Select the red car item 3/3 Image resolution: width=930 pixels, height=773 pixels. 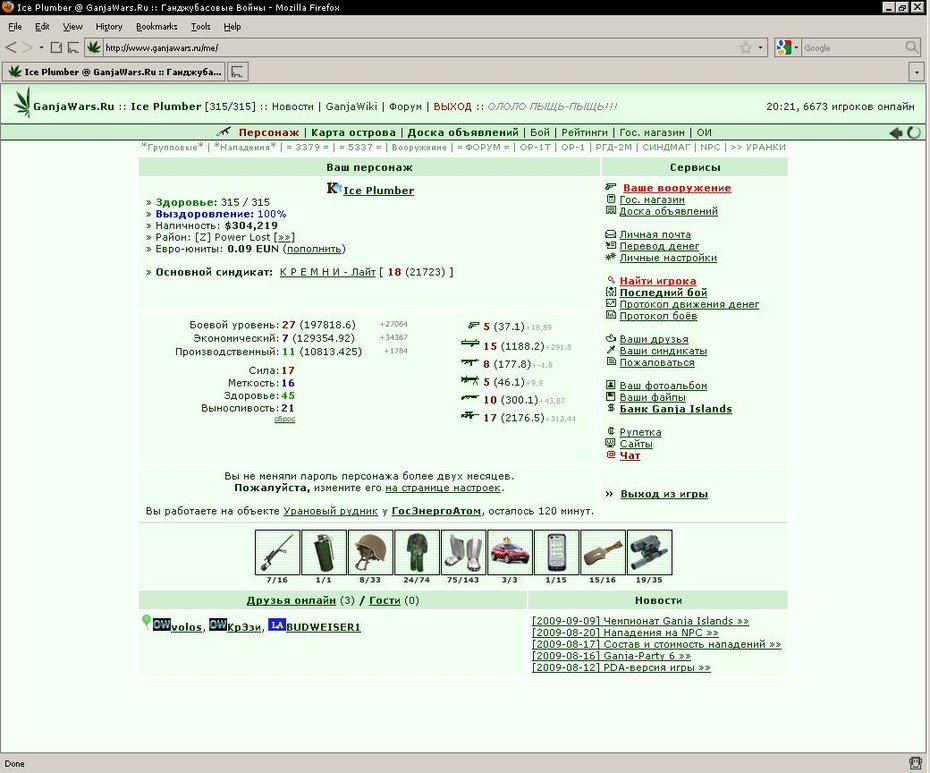(509, 552)
